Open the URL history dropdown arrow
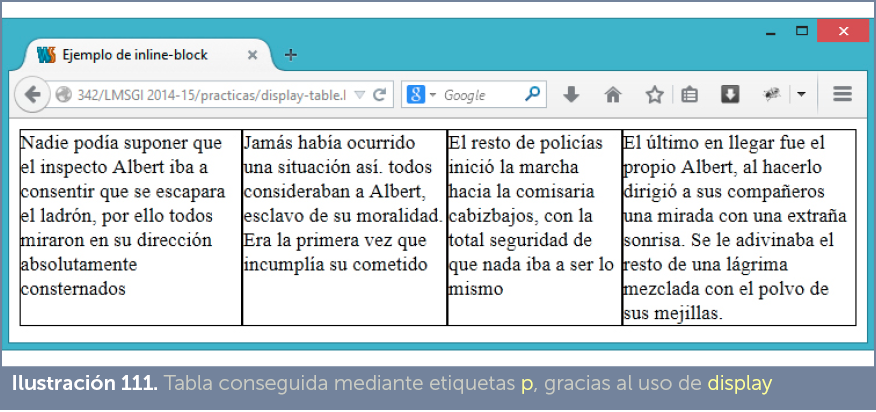 point(360,95)
